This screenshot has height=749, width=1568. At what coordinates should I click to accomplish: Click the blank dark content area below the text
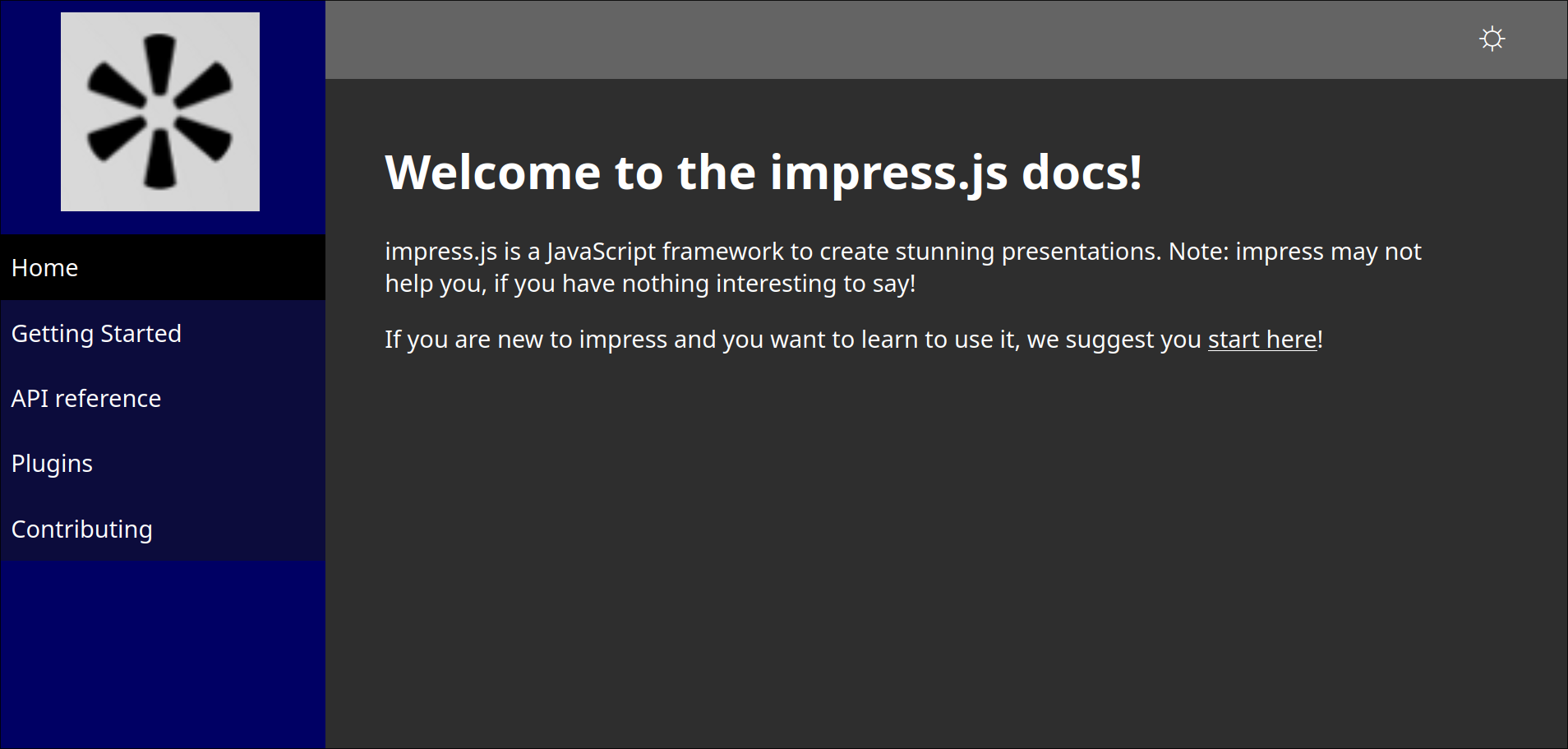pos(945,559)
